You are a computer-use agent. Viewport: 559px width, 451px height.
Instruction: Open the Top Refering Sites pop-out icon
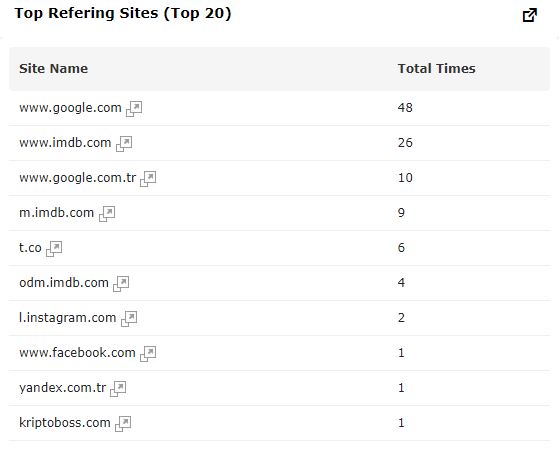tap(530, 15)
